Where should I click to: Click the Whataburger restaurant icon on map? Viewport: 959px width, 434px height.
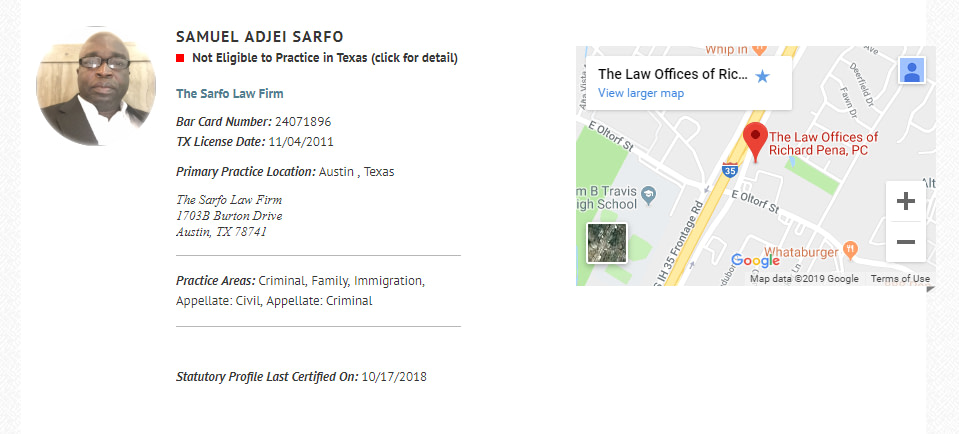coord(848,249)
